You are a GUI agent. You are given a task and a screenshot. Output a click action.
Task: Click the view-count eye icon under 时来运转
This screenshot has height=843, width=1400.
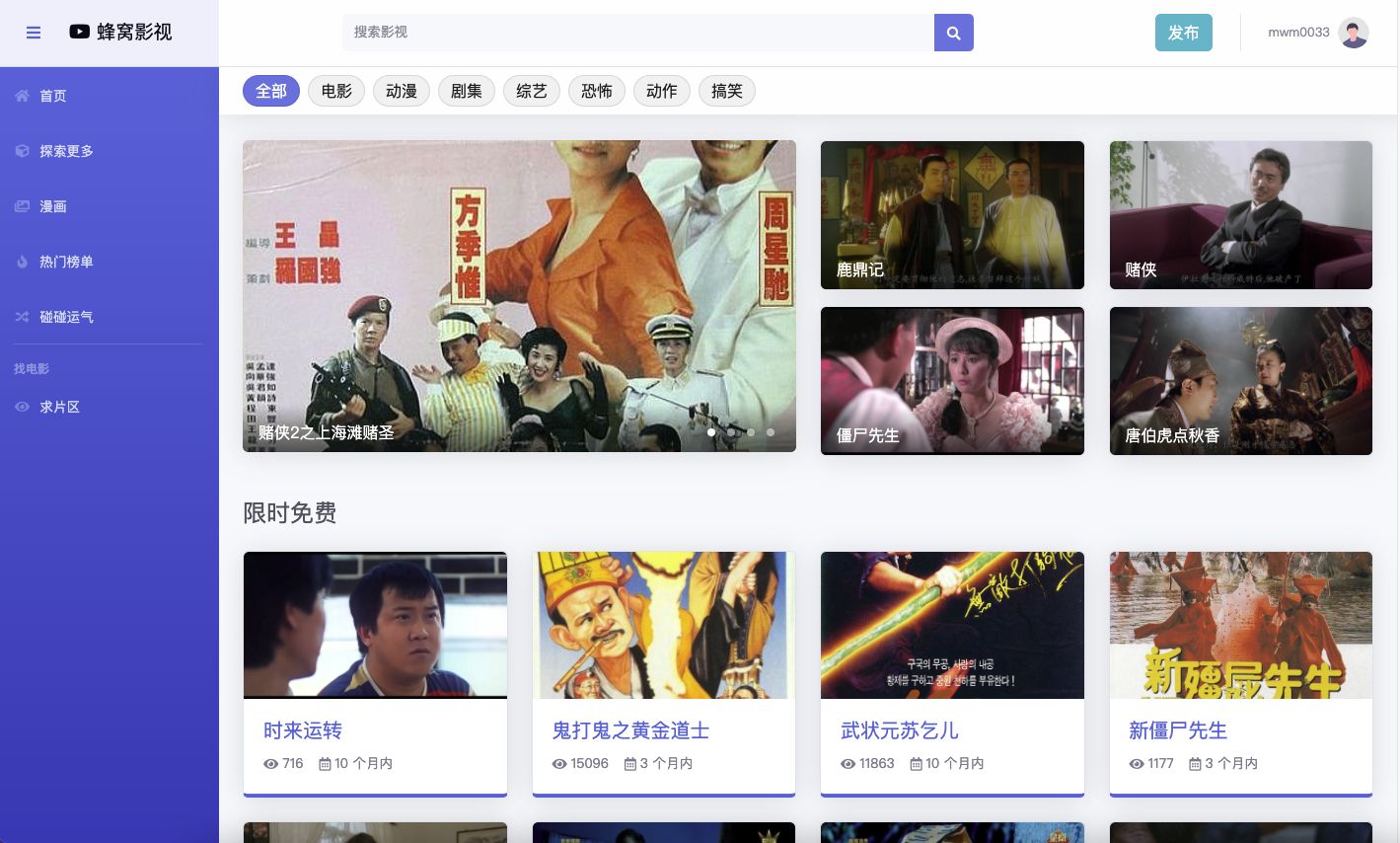(x=271, y=764)
